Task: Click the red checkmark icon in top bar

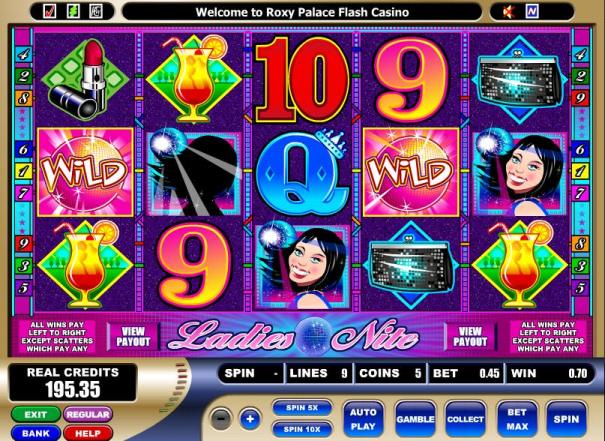Action: pos(49,12)
